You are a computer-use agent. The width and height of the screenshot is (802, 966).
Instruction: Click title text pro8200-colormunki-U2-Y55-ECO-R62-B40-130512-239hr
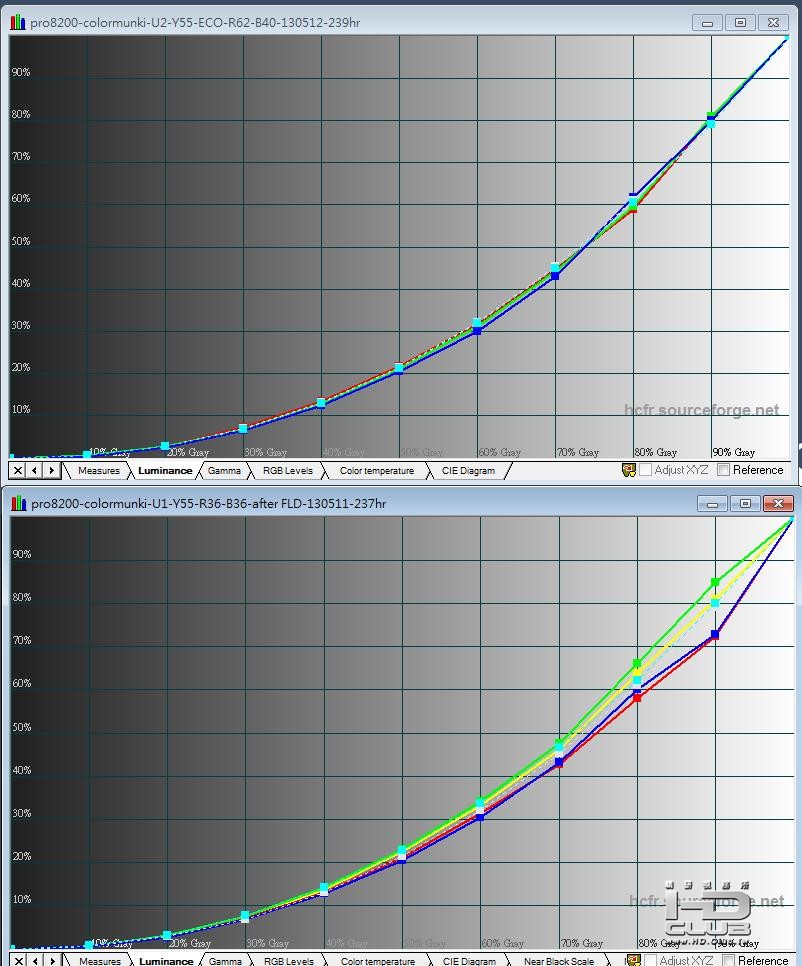(195, 23)
